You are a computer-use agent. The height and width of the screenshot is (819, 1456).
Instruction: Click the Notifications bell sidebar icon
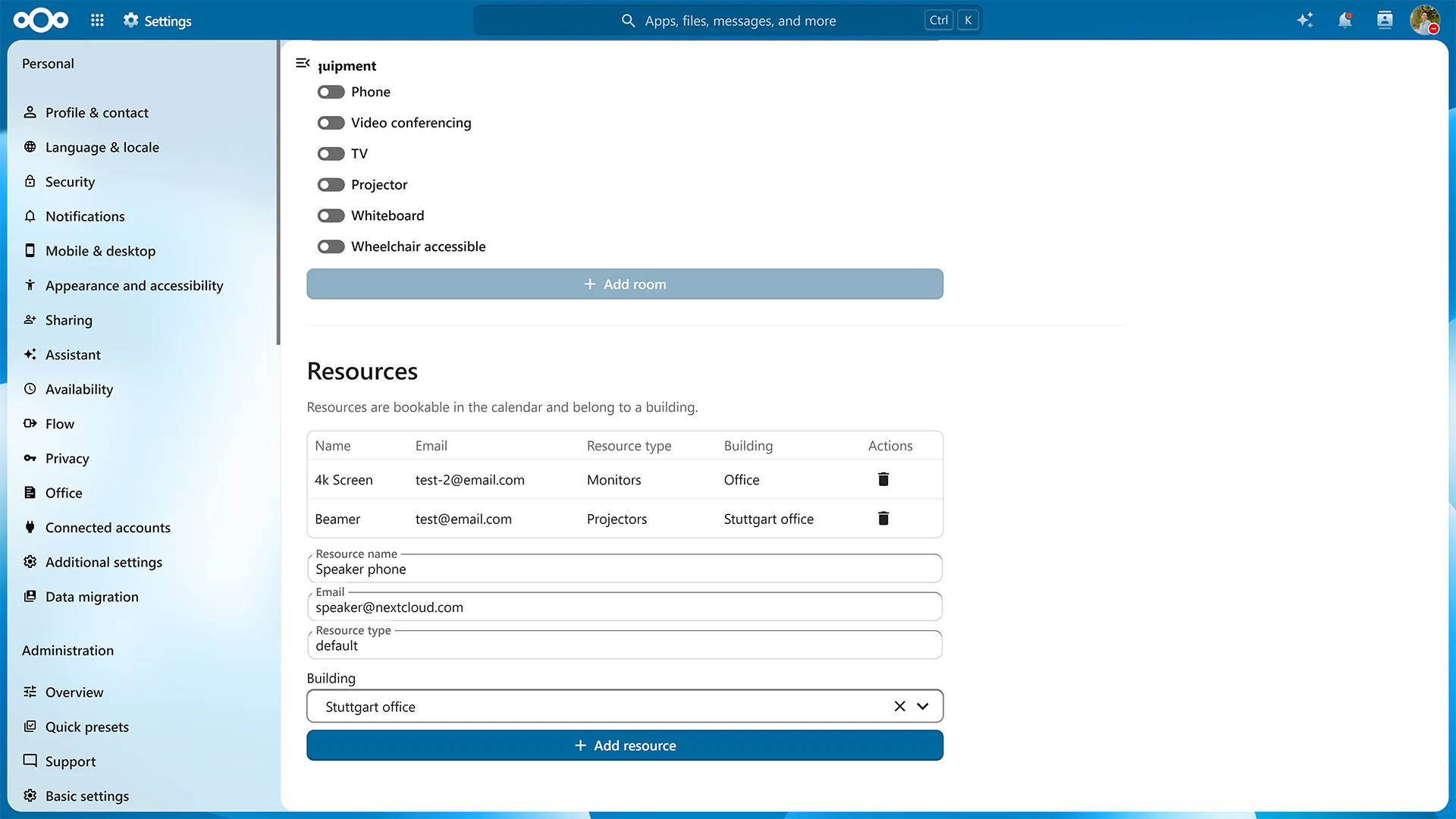30,216
